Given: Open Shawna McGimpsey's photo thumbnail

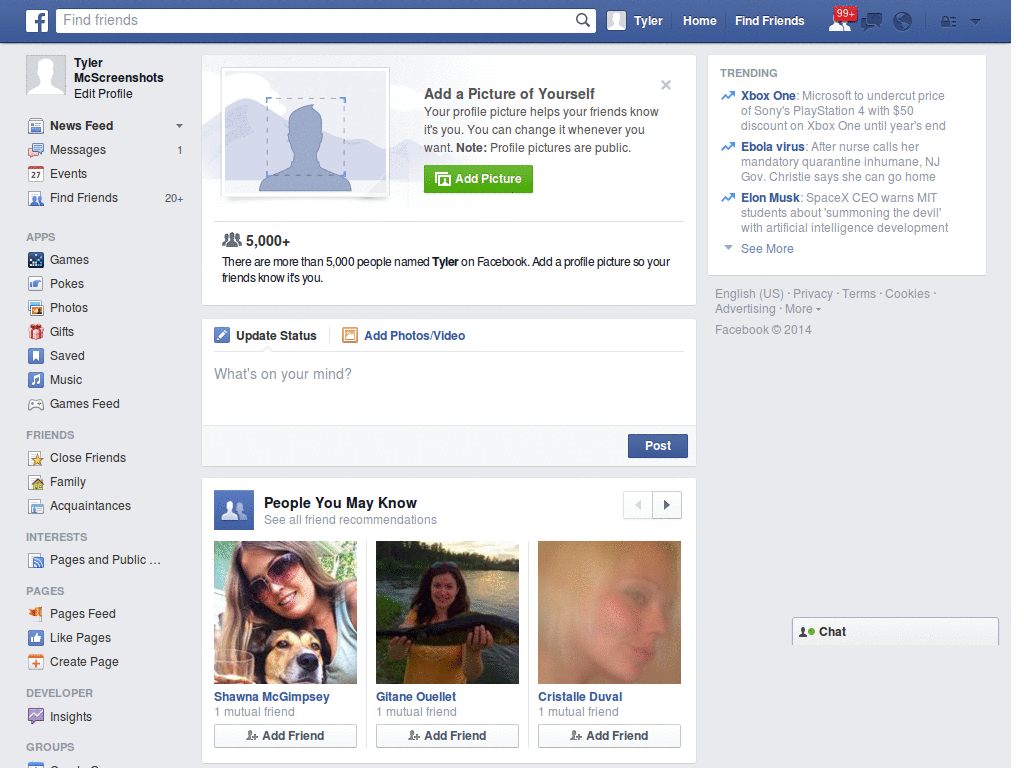Looking at the screenshot, I should click(285, 613).
